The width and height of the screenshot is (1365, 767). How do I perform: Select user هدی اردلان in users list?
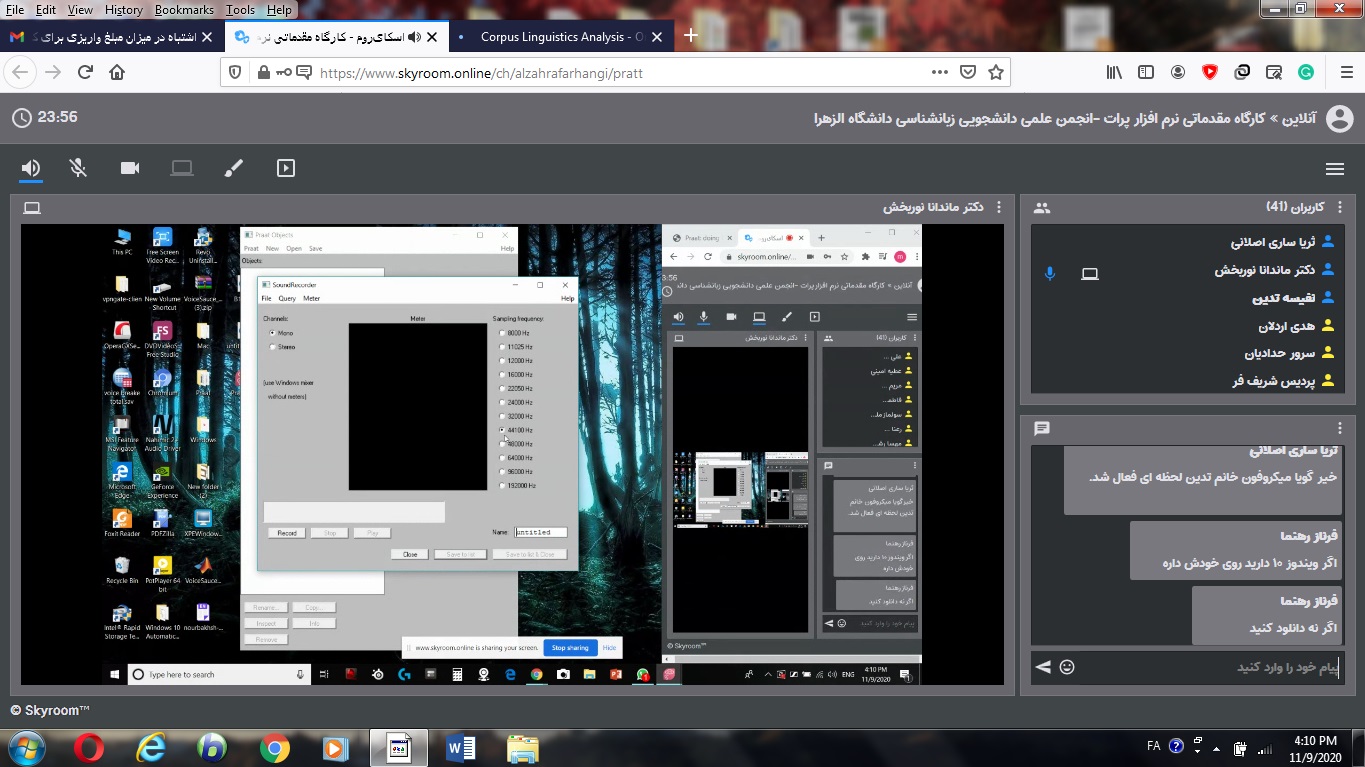(1289, 326)
